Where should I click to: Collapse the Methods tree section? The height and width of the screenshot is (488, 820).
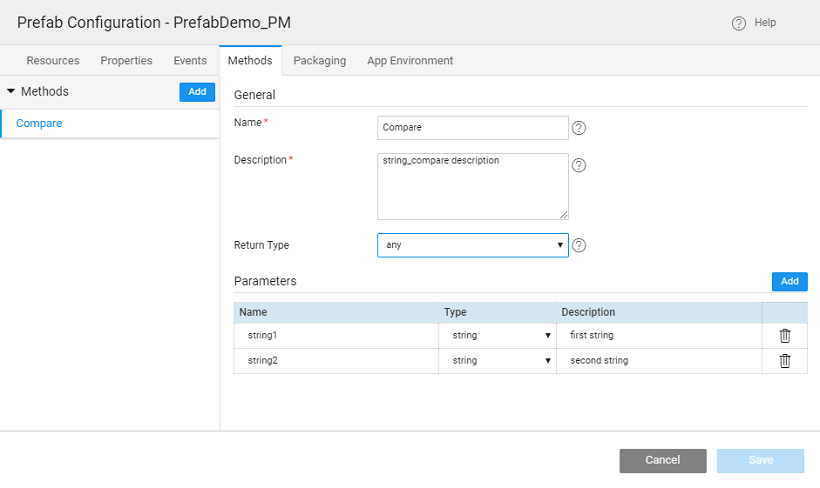point(11,91)
